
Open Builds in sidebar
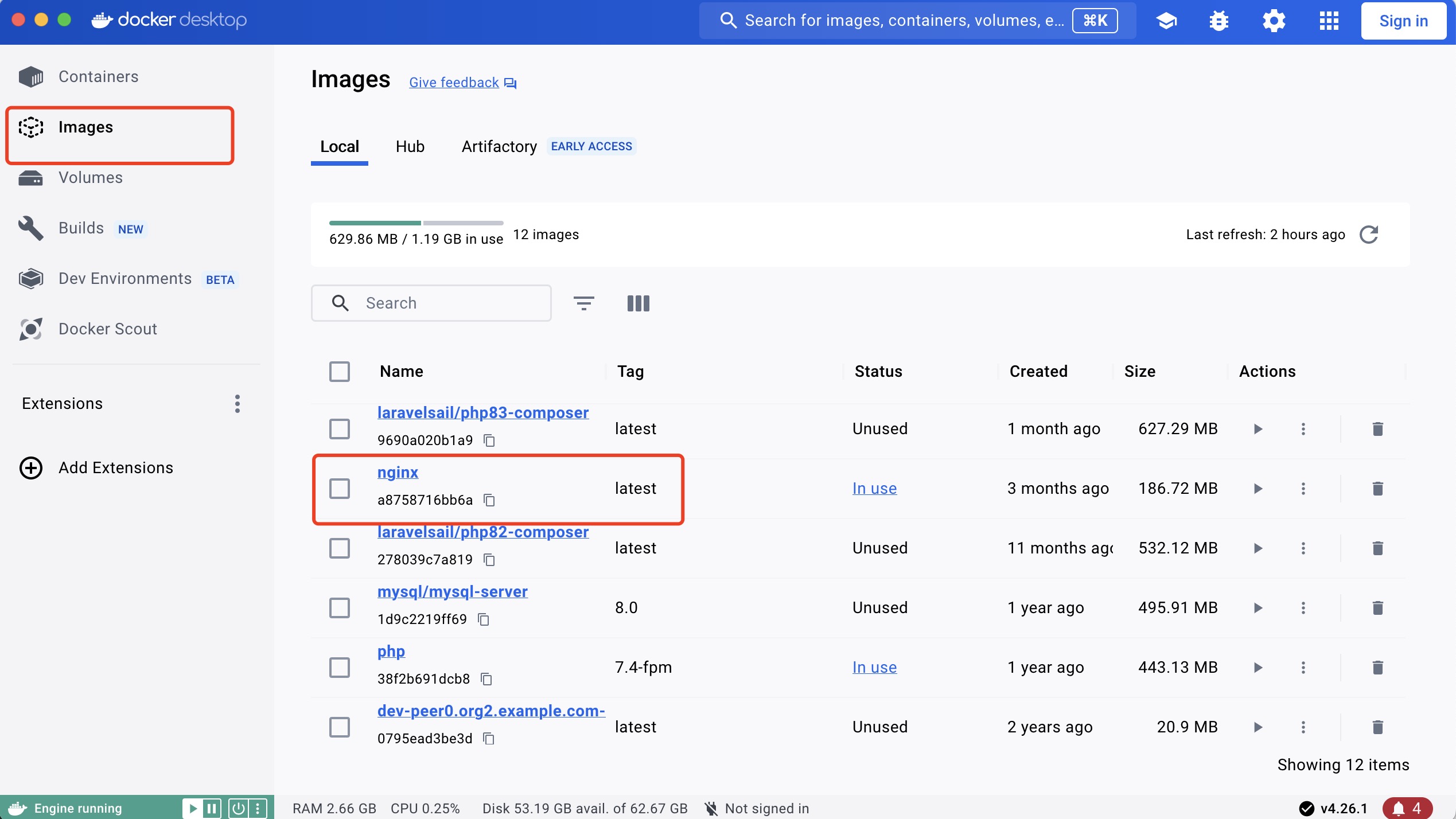coord(81,228)
